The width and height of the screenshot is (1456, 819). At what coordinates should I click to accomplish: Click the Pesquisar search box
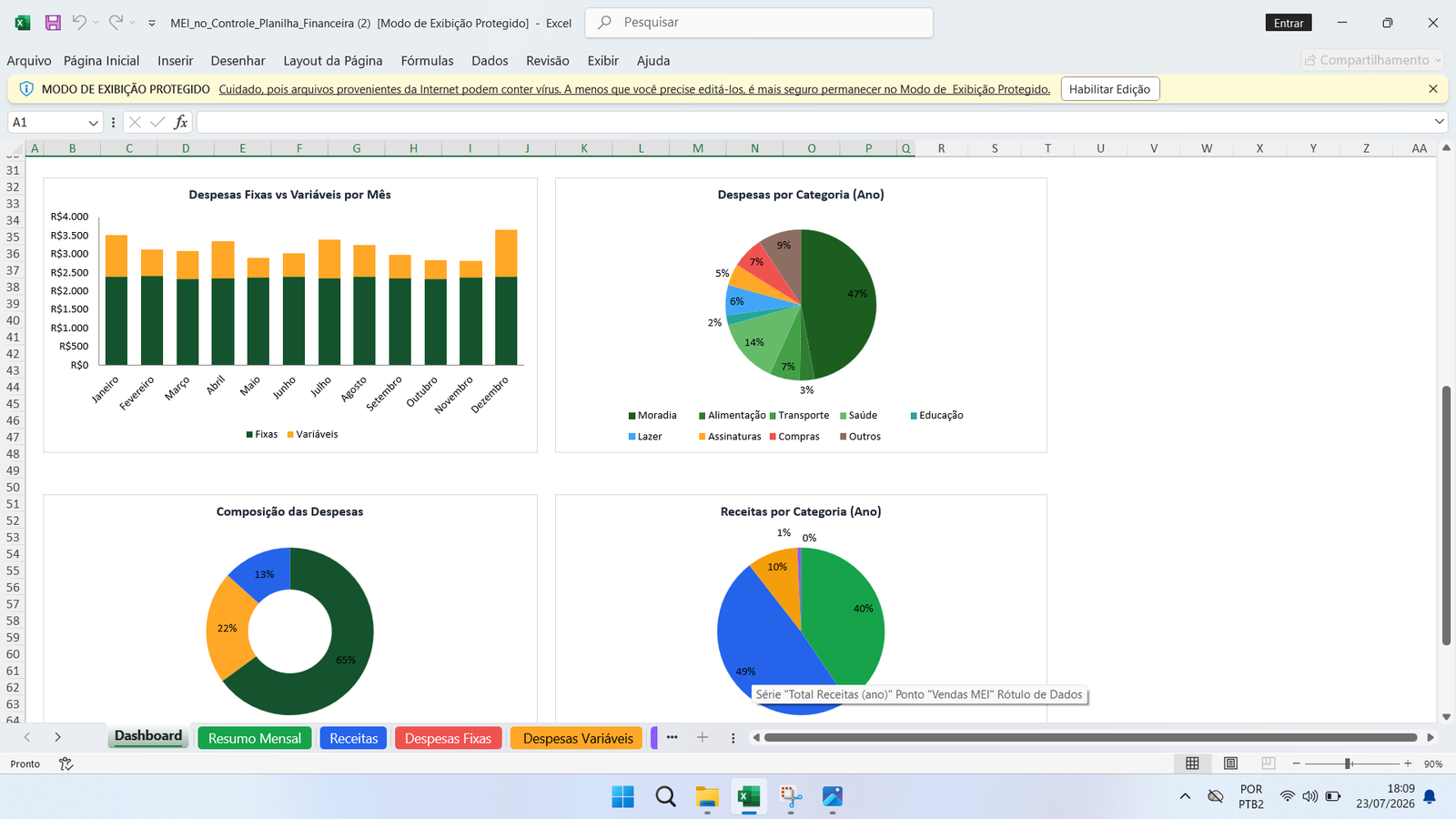(x=759, y=23)
